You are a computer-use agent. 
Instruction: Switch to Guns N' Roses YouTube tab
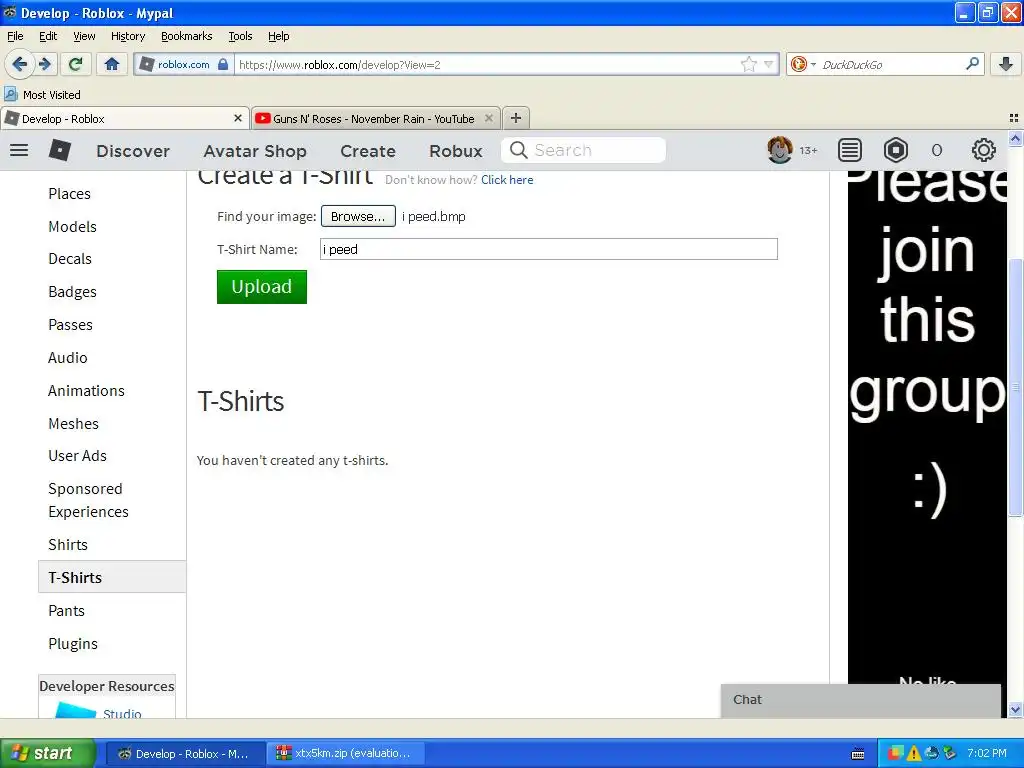[376, 118]
